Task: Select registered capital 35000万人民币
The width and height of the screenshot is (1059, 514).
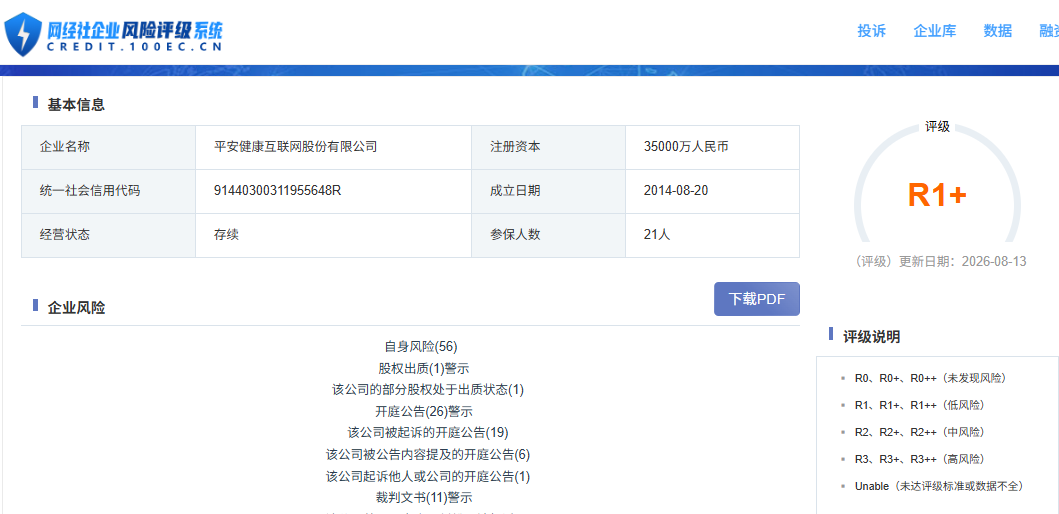Action: tap(686, 147)
